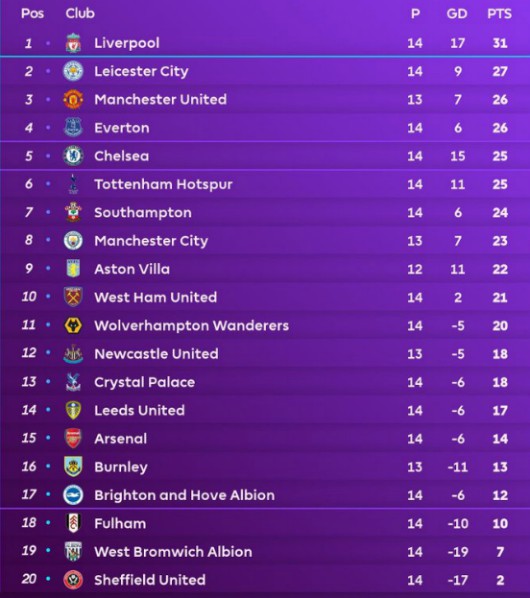
Task: Click the Liverpool club crest
Action: [x=73, y=43]
